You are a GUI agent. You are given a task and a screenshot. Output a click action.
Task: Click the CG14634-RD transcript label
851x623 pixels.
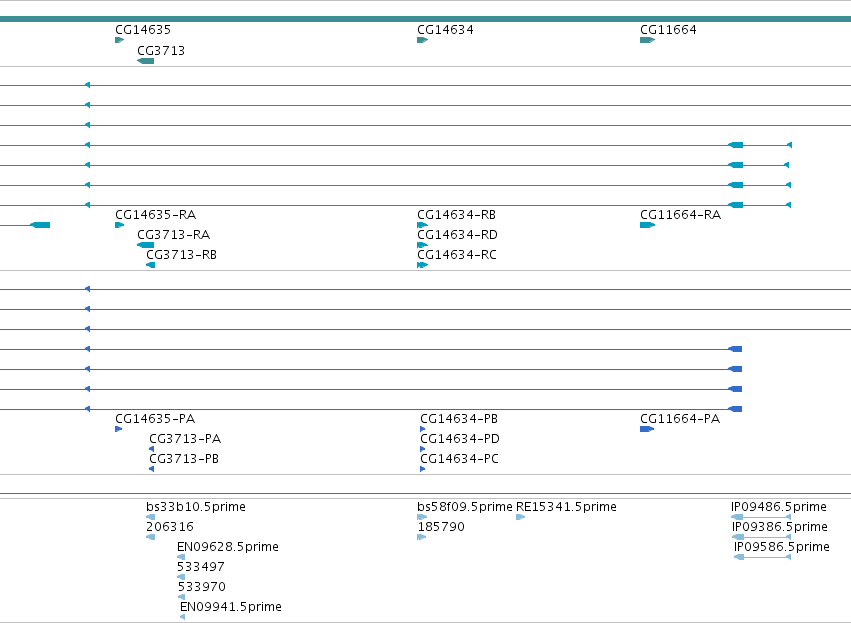coord(457,235)
